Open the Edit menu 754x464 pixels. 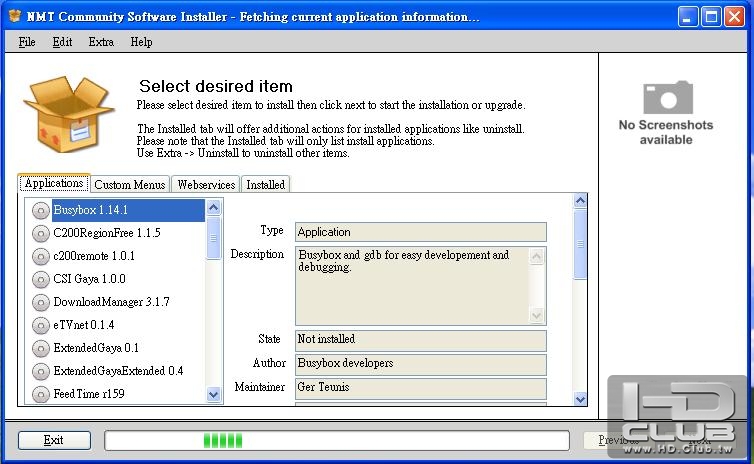(62, 42)
